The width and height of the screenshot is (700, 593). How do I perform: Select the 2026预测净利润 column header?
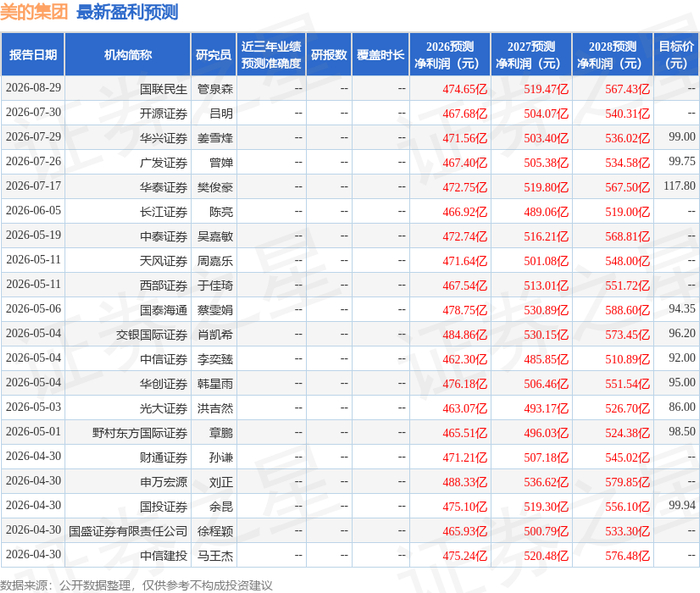click(x=450, y=54)
